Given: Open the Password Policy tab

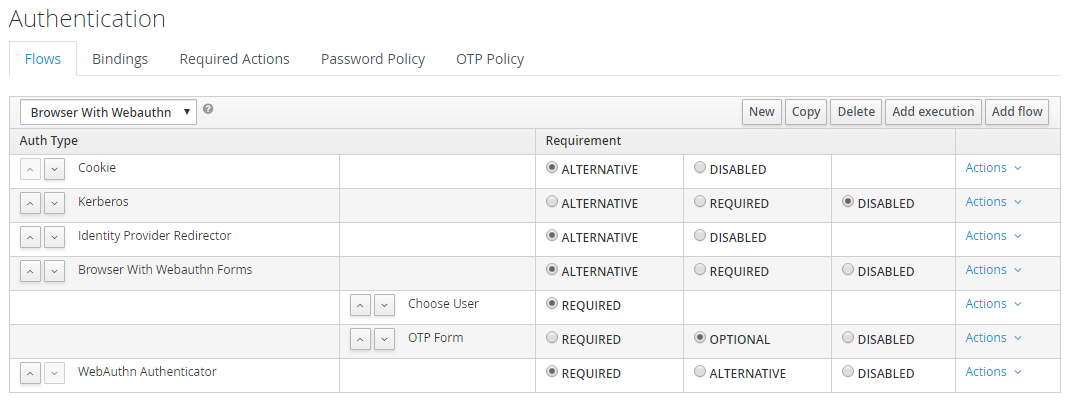Looking at the screenshot, I should pos(373,59).
